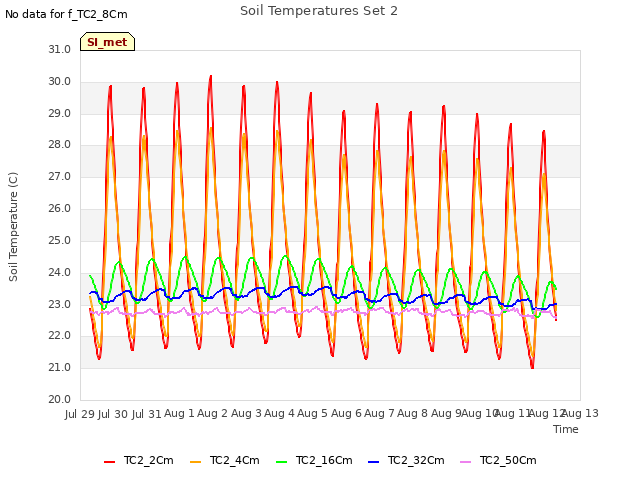Click the 29.0 y-axis tick label
Image resolution: width=640 pixels, height=480 pixels.
click(x=60, y=113)
